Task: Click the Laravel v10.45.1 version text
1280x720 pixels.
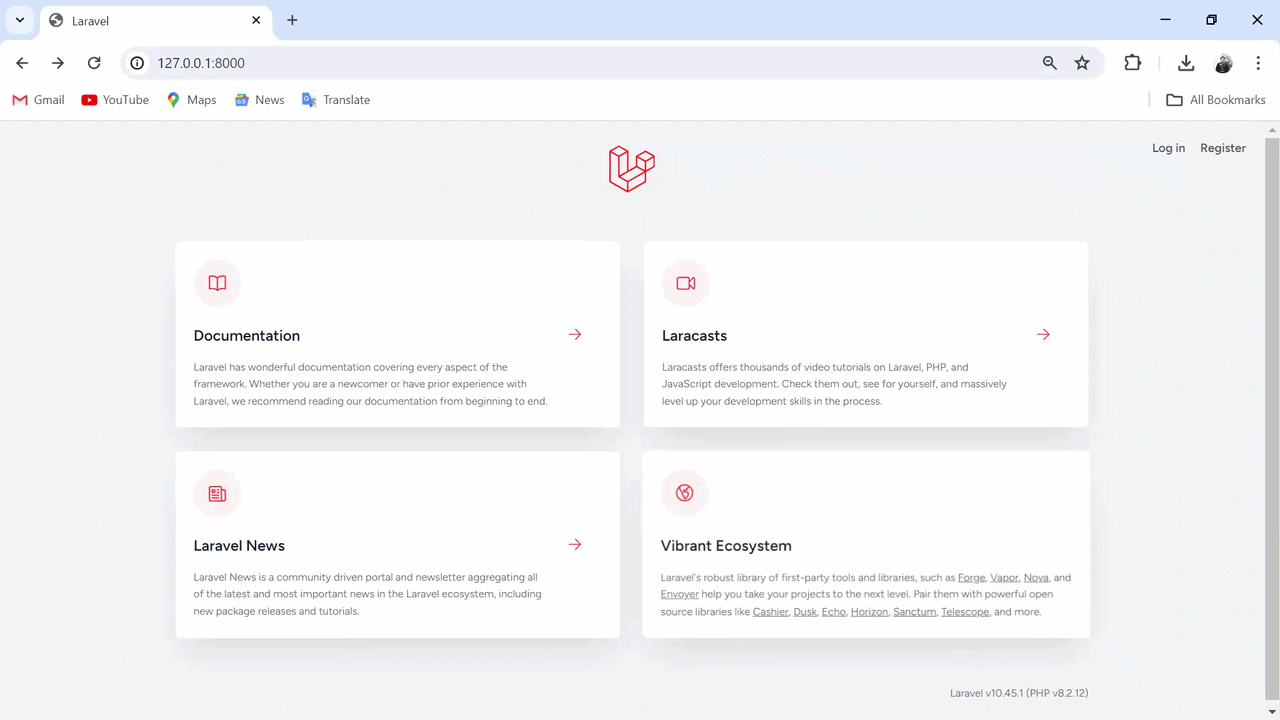Action: pyautogui.click(x=1019, y=693)
